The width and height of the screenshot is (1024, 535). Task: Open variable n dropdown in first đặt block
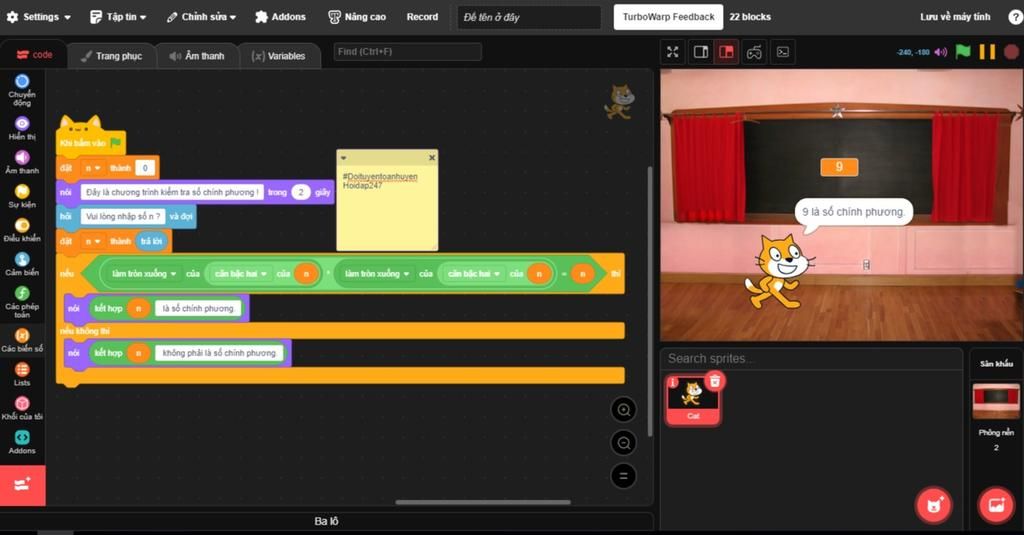click(92, 168)
